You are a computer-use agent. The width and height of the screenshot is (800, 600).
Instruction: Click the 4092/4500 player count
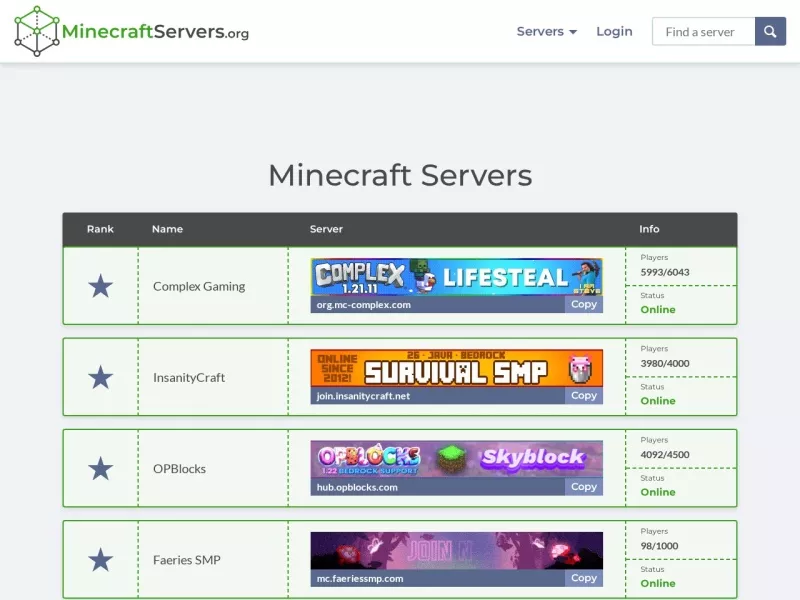(665, 455)
